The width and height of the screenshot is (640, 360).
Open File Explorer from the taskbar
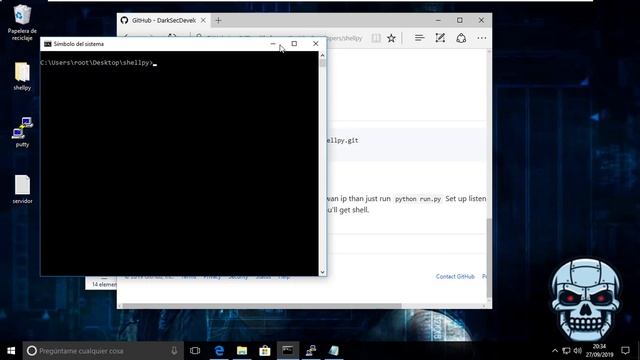point(242,351)
